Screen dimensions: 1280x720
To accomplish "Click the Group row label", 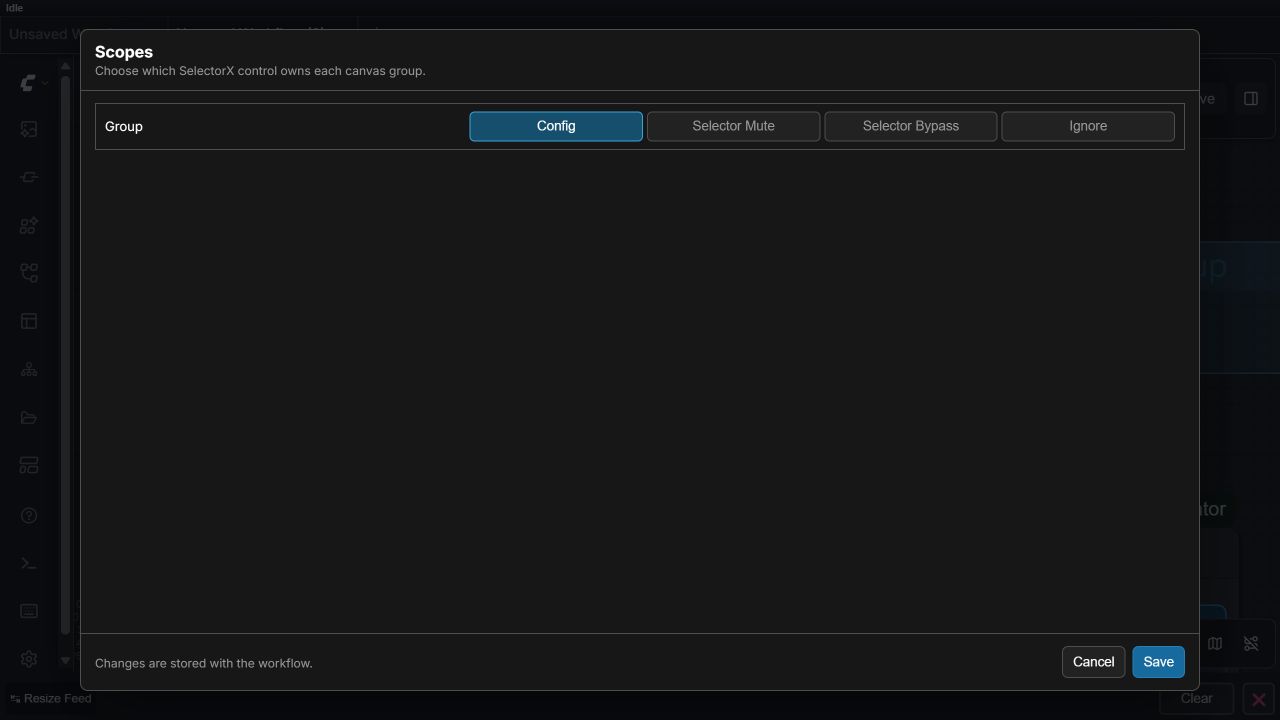I will [124, 126].
